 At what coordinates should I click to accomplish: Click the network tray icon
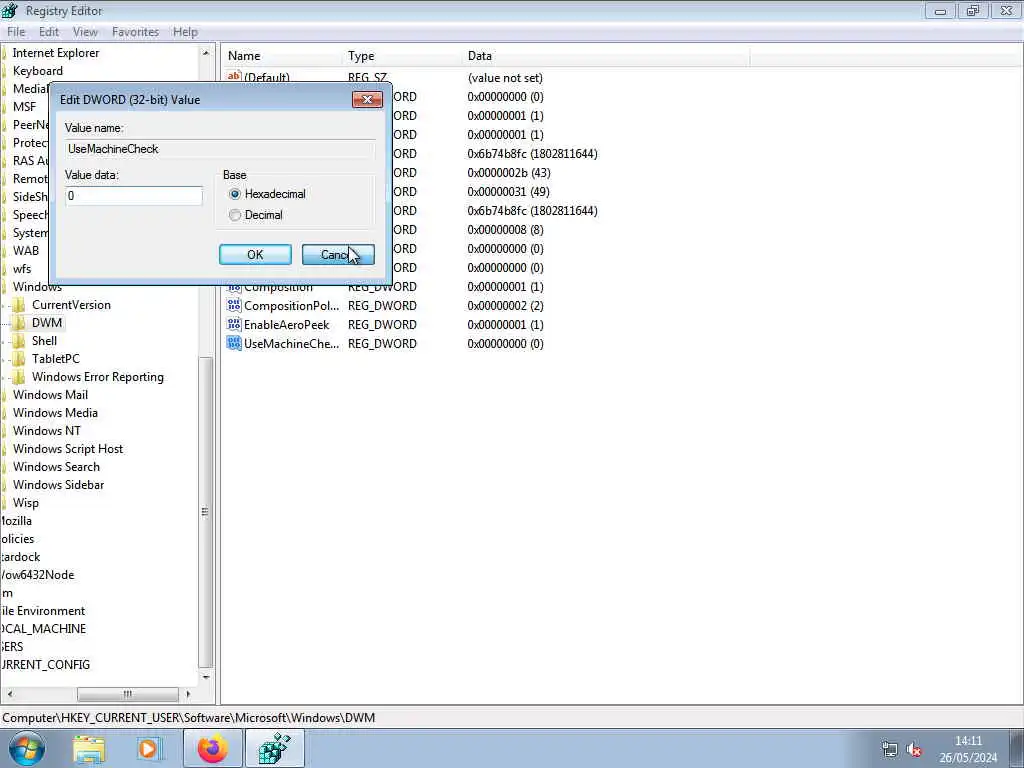889,749
